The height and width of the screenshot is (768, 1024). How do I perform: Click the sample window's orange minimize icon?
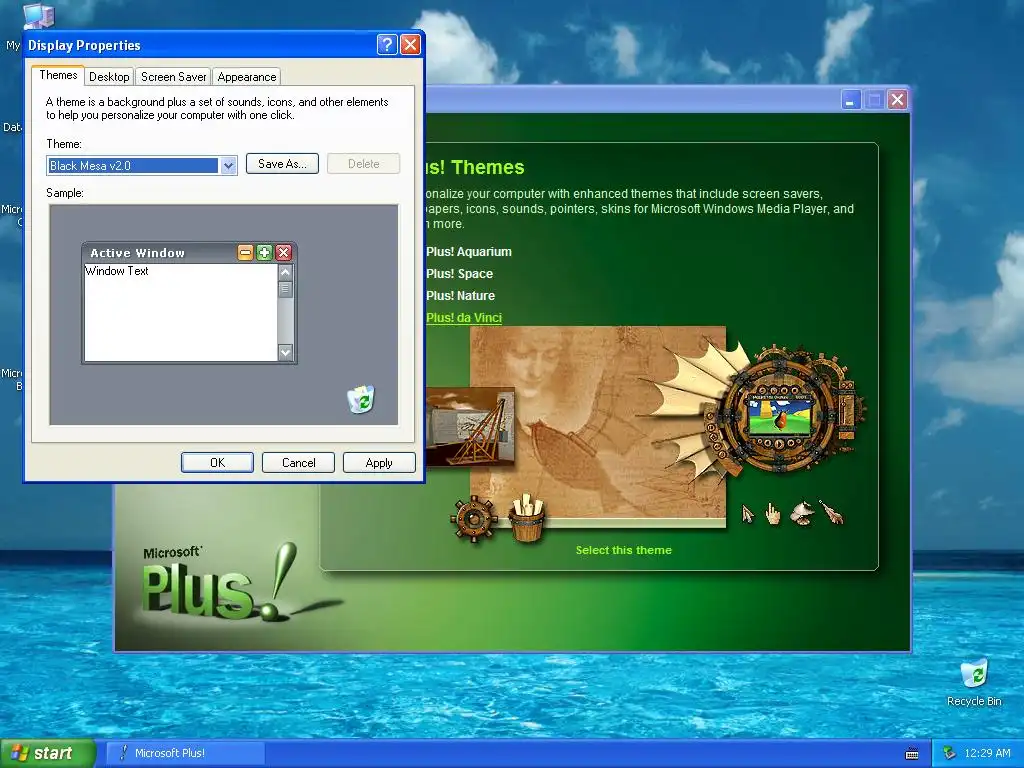pyautogui.click(x=245, y=253)
